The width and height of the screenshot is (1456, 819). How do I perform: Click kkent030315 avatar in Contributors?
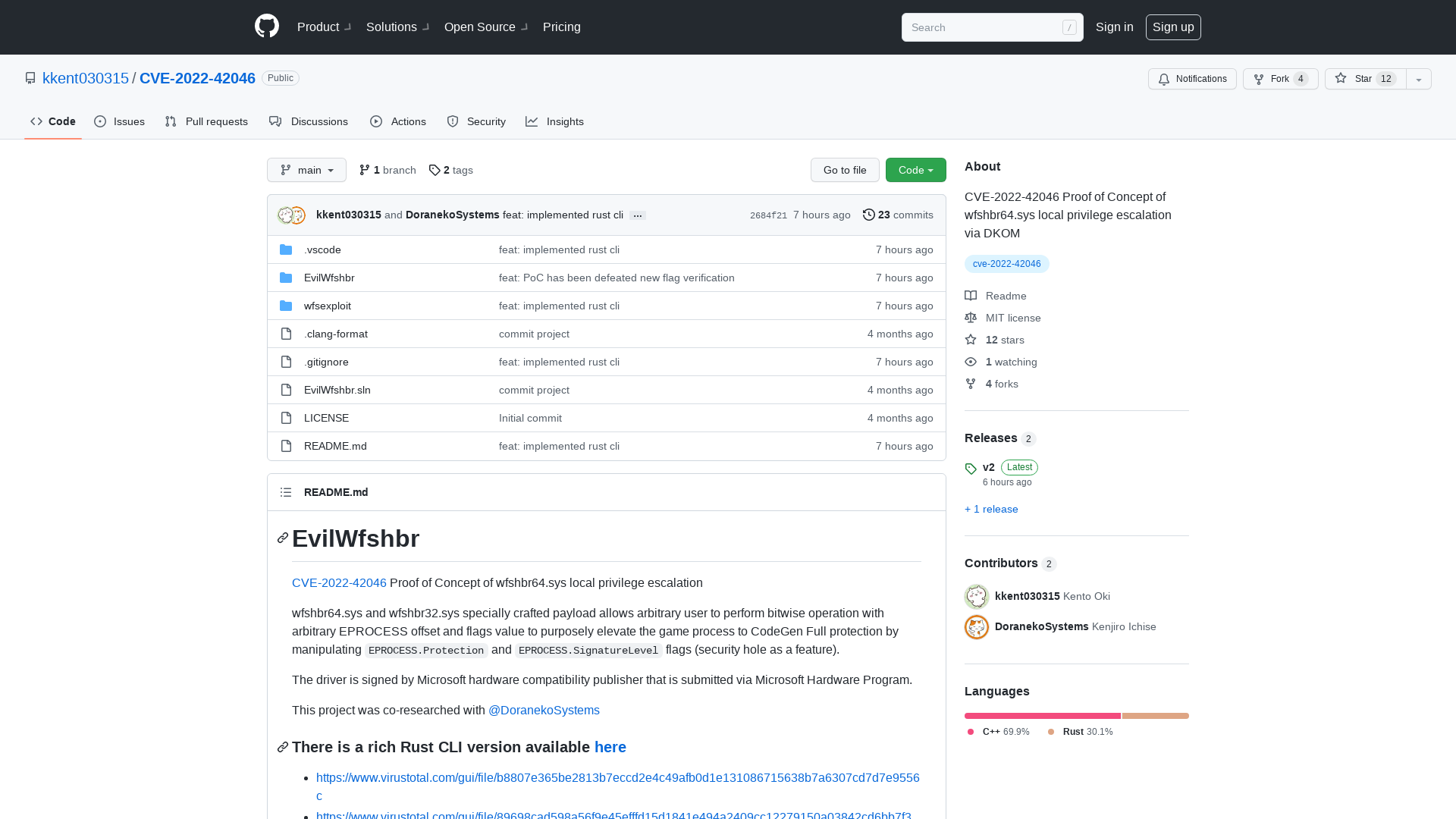tap(977, 597)
